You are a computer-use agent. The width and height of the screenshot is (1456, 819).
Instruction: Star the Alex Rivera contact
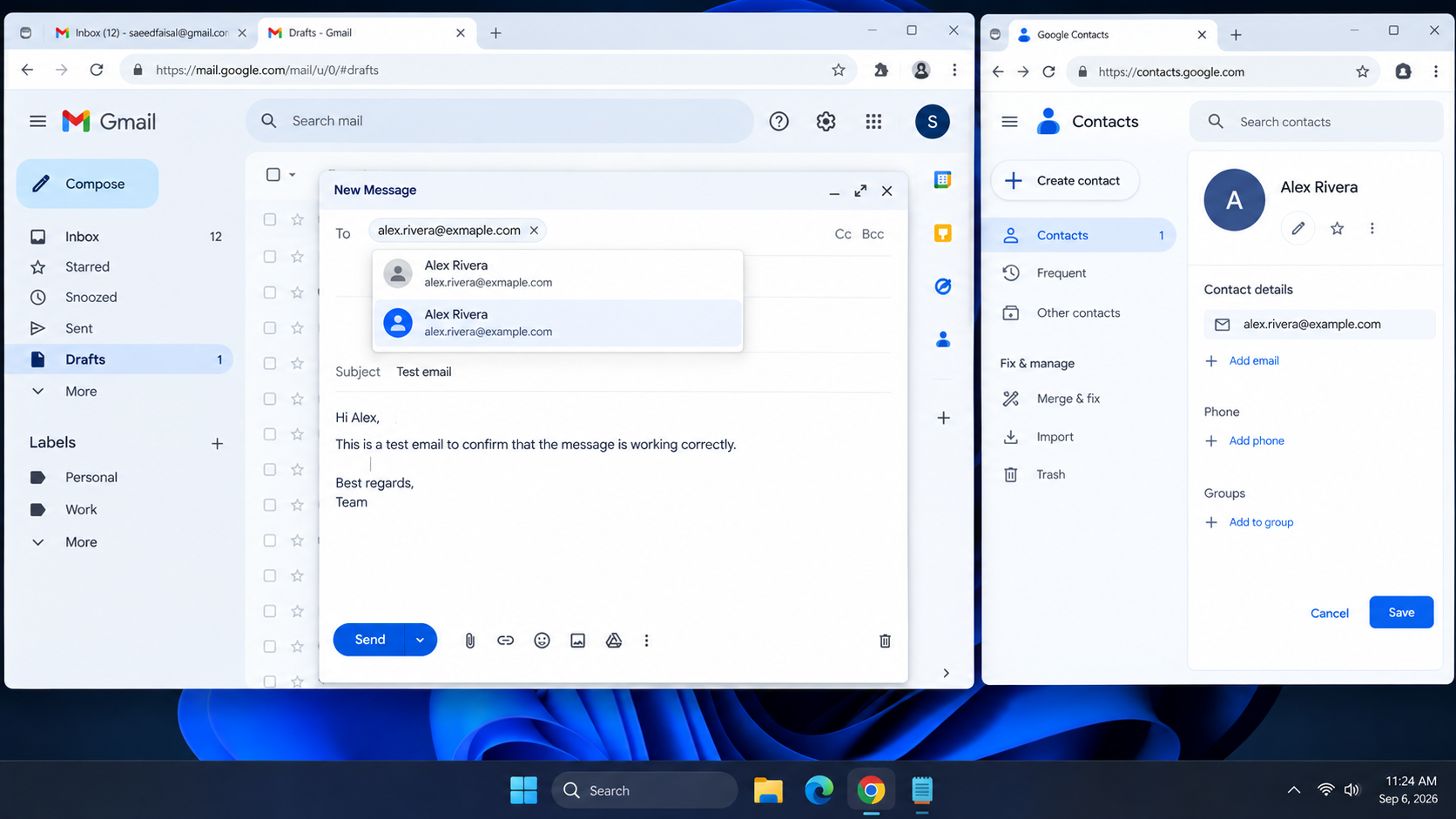1337,228
